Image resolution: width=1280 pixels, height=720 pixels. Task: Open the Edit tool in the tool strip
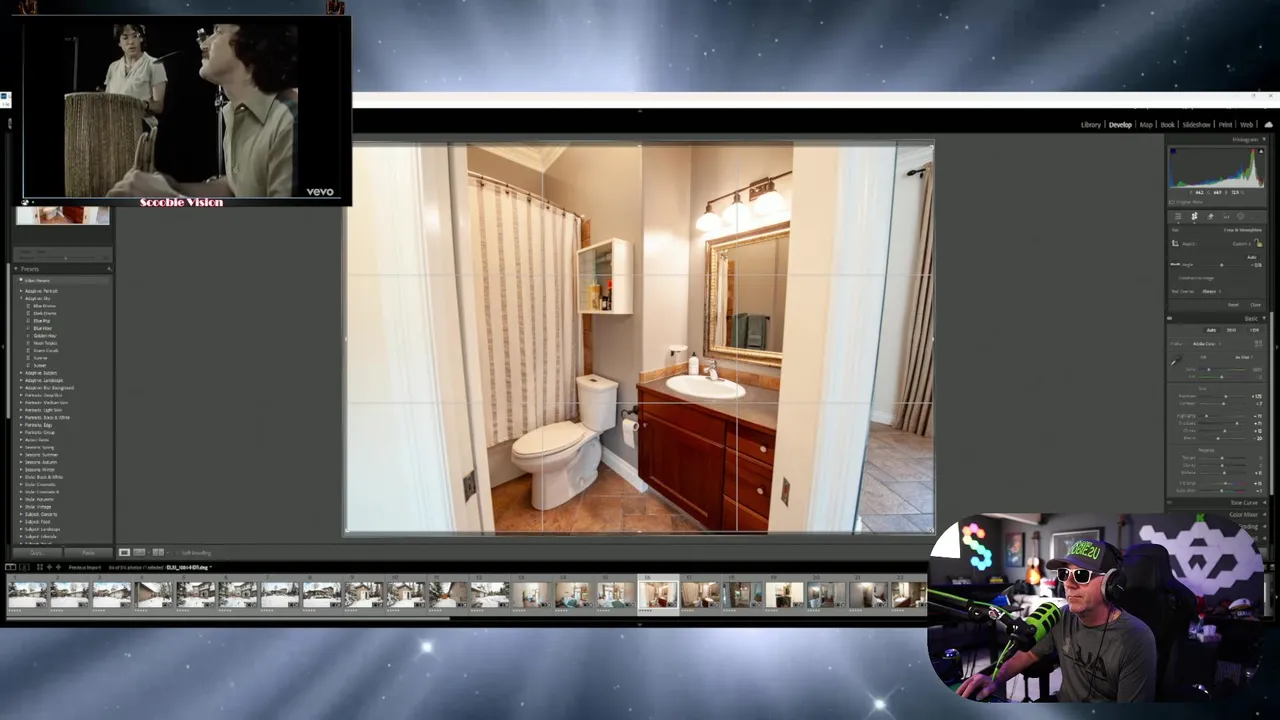[x=1178, y=217]
